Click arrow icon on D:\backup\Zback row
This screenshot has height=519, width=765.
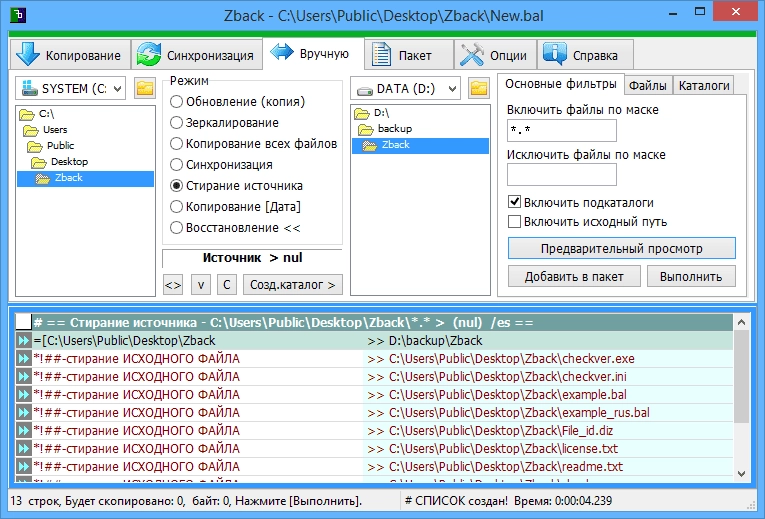pyautogui.click(x=23, y=340)
